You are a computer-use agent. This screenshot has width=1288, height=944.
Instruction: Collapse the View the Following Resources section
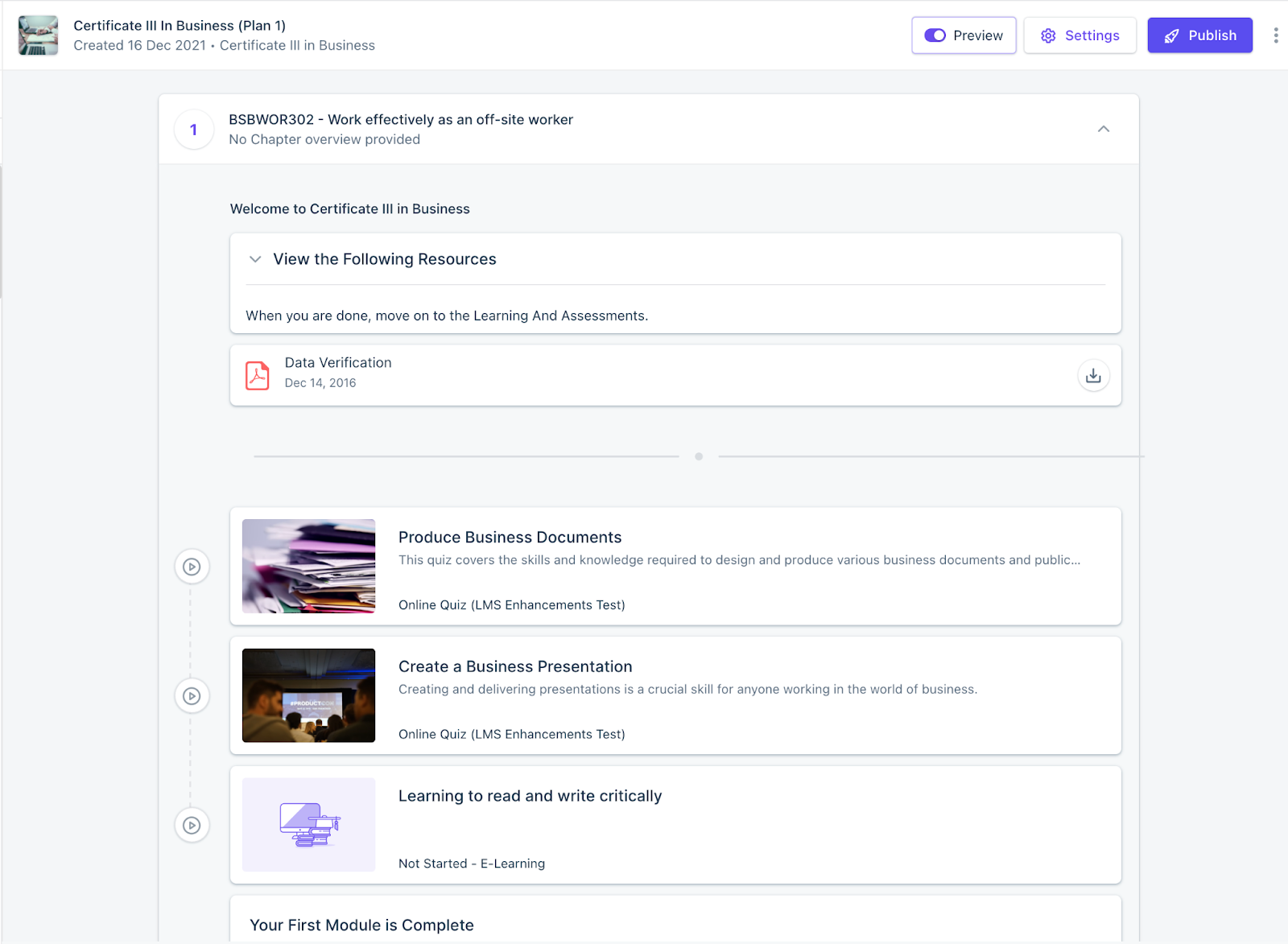pyautogui.click(x=255, y=259)
